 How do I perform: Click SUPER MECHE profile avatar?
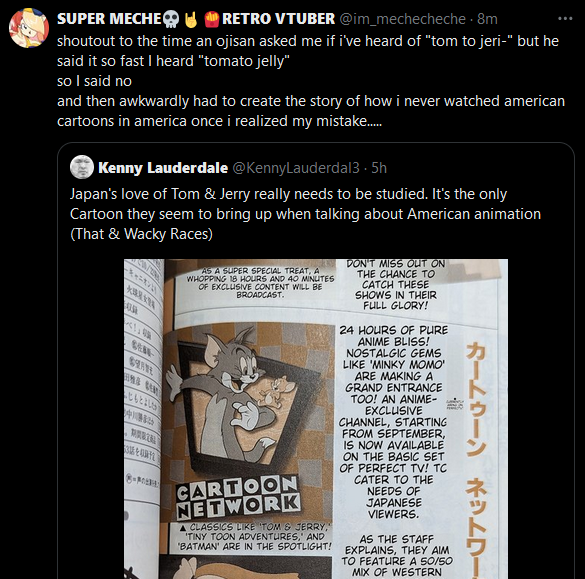pyautogui.click(x=29, y=28)
